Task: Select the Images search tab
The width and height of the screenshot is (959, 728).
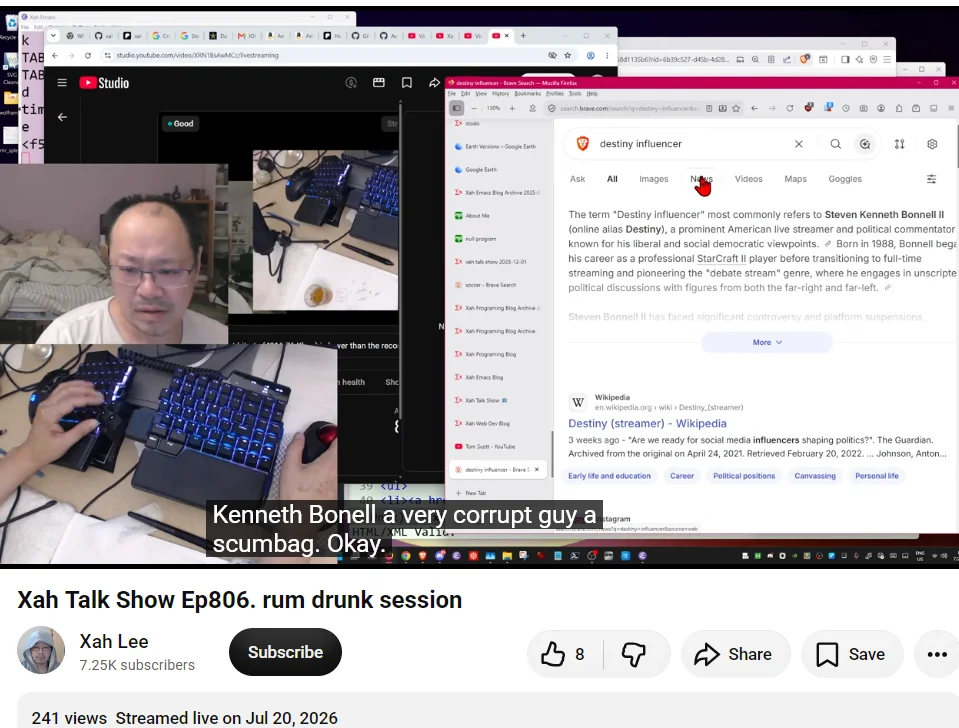Action: coord(654,179)
